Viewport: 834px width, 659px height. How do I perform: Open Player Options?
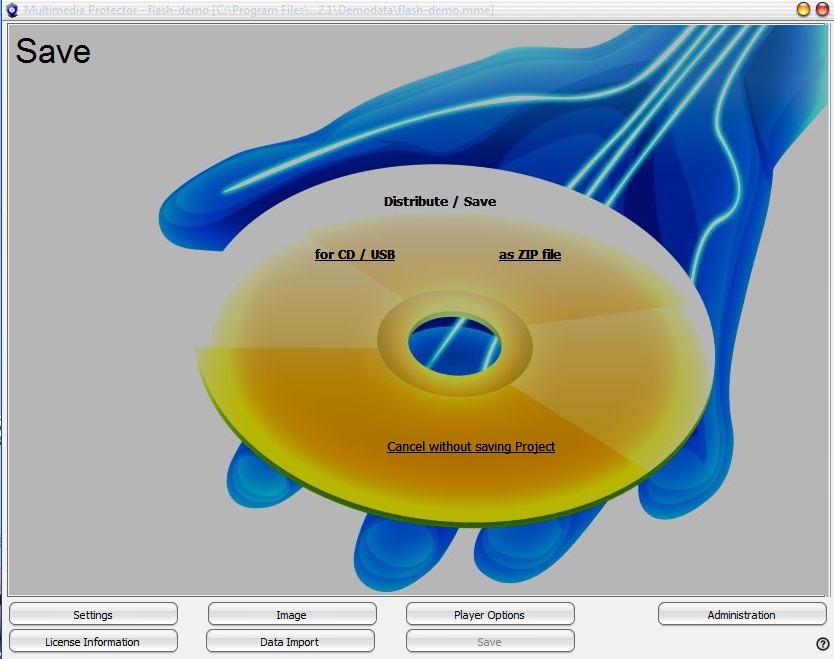point(490,614)
